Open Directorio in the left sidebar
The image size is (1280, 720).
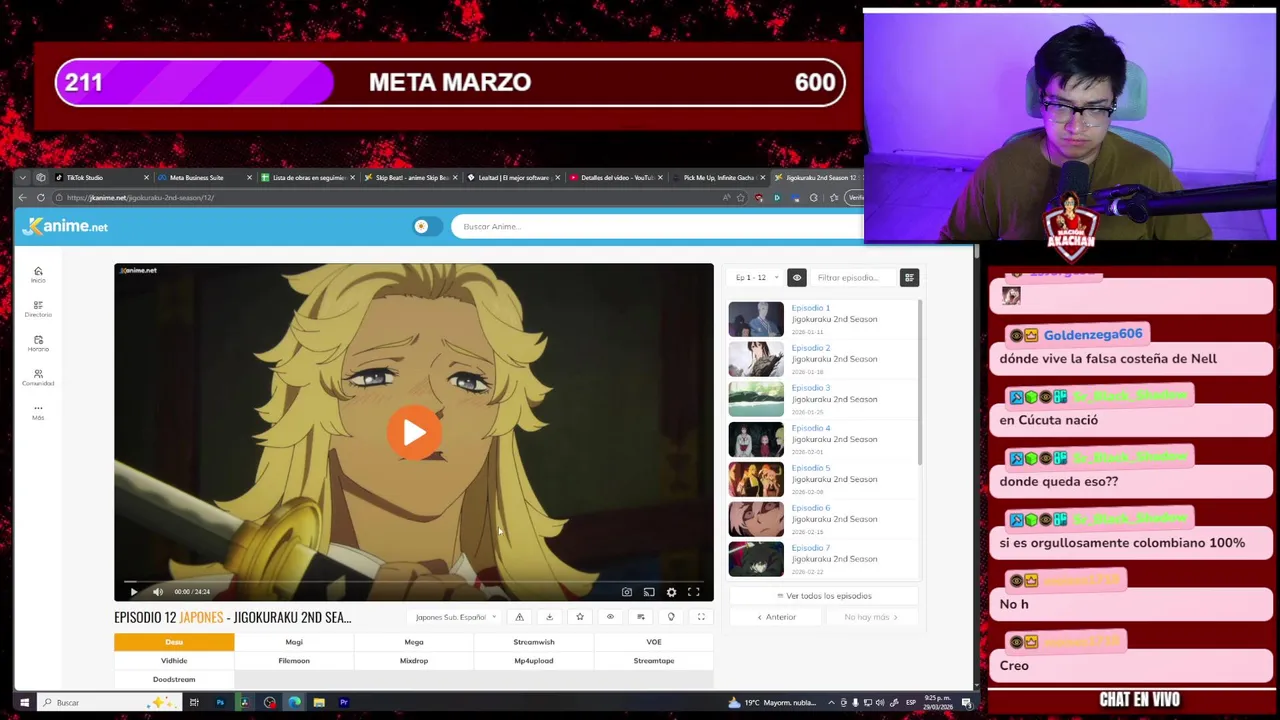38,309
